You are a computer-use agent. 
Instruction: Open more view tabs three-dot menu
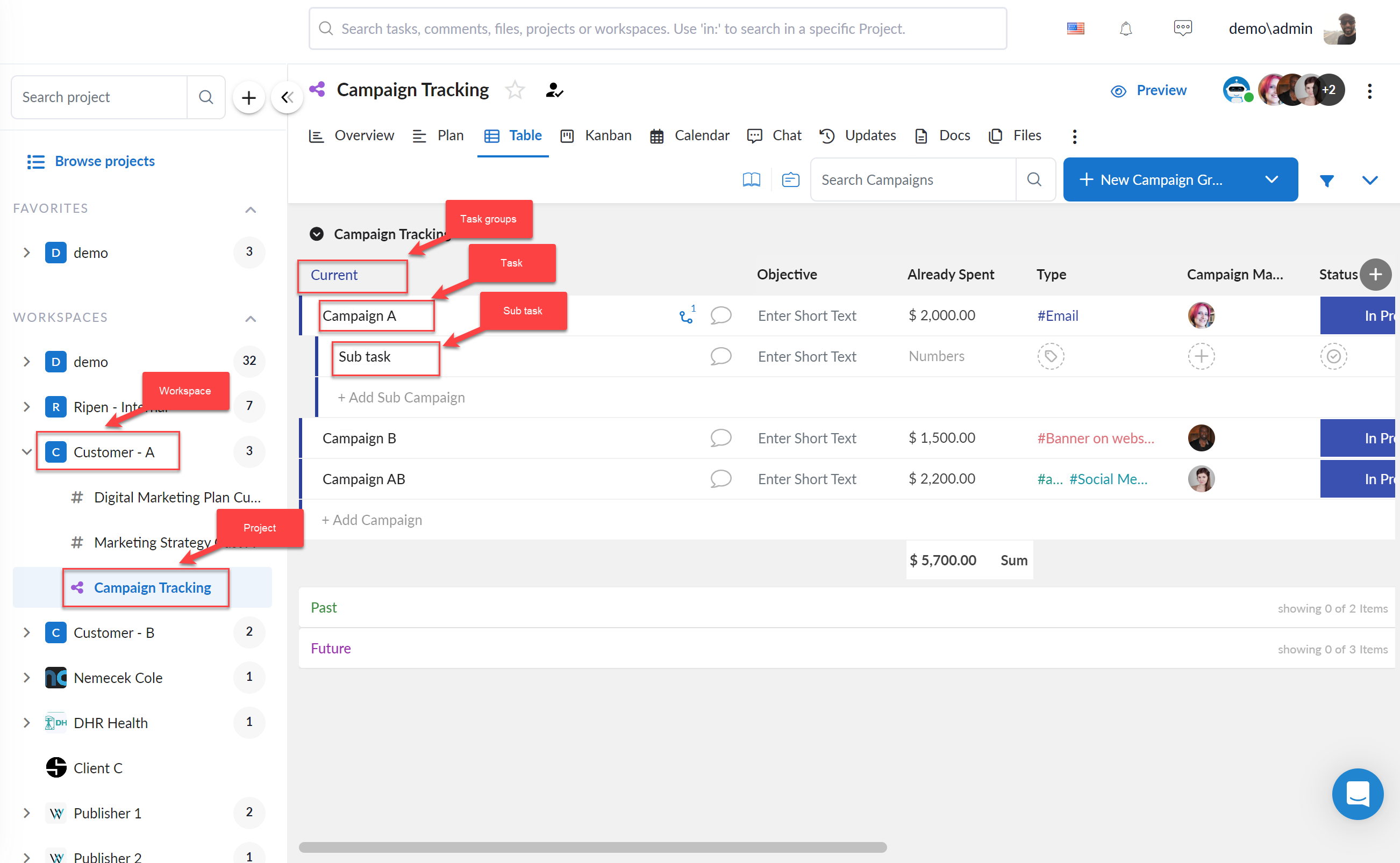(1075, 136)
